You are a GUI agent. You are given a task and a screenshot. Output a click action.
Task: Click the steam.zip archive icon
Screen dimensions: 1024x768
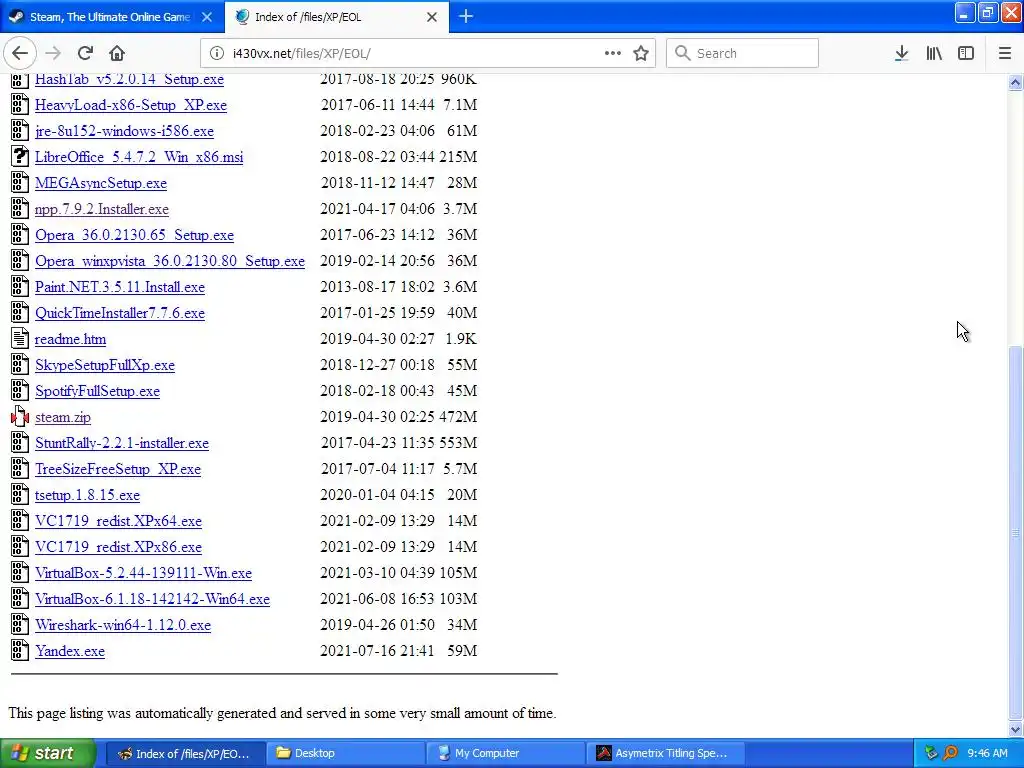tap(20, 417)
